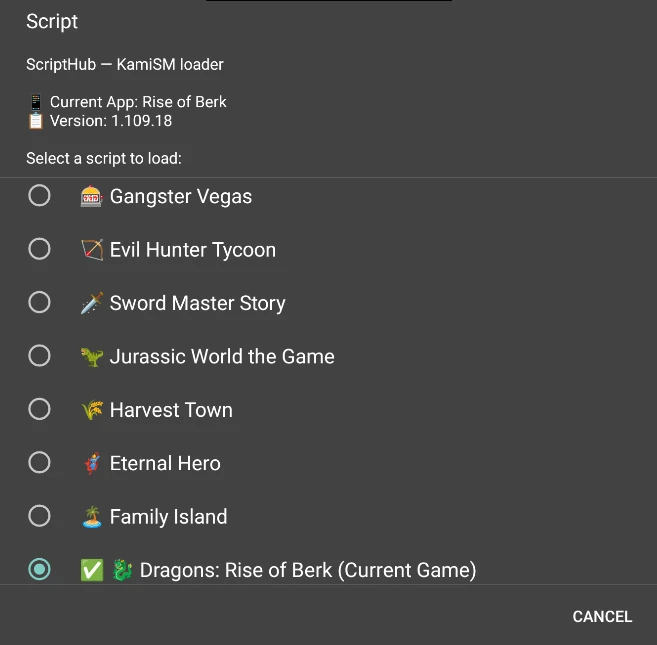Select the Family Island radio button

click(39, 516)
